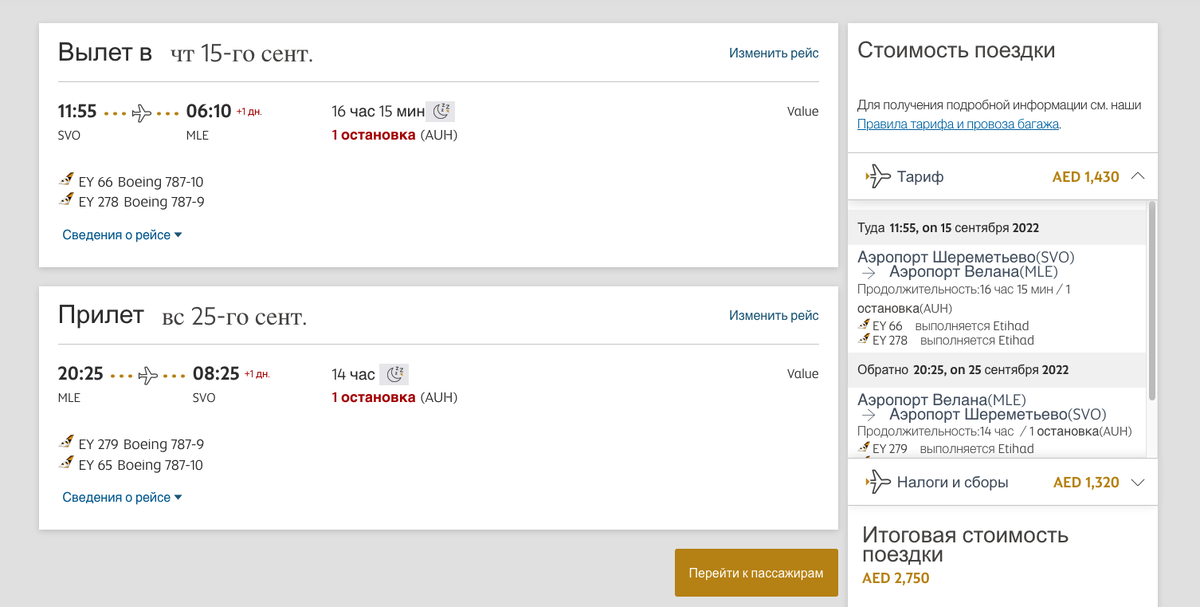Click the Туда 11:55, on 15 сентября 2022 row
The height and width of the screenshot is (607, 1200).
point(998,228)
